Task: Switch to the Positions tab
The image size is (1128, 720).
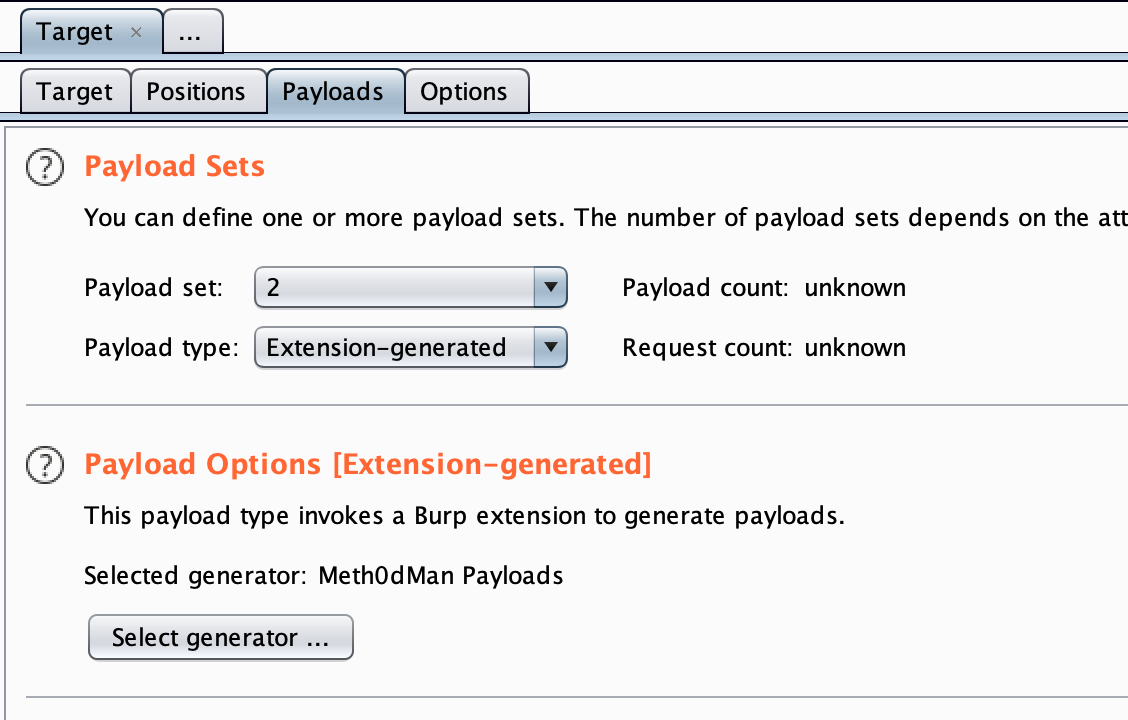Action: click(198, 91)
